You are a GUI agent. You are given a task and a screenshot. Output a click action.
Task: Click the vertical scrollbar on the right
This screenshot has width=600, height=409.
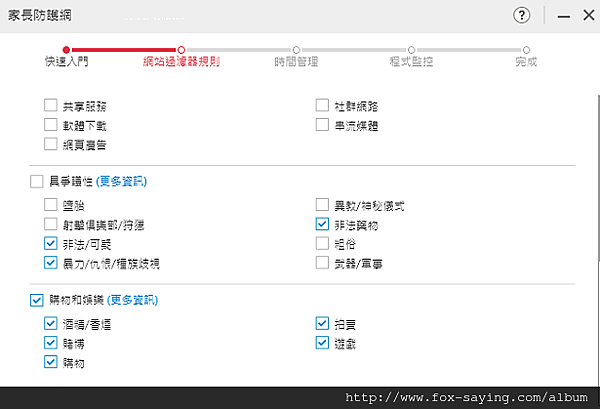pos(596,200)
